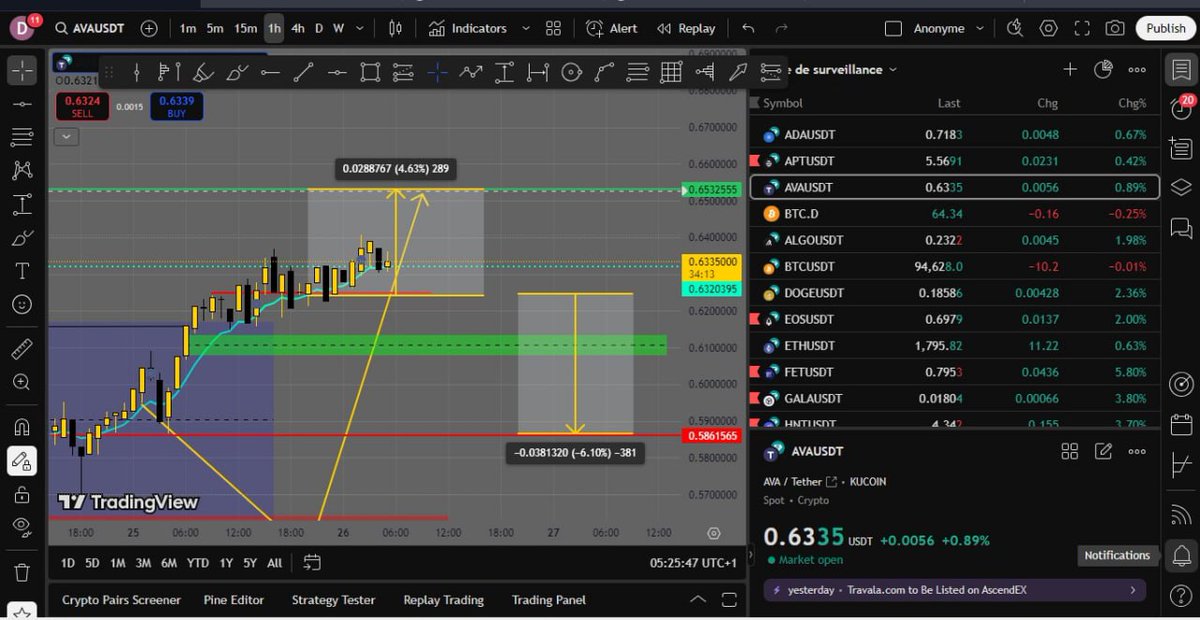Select the vertical line tool in favorites toolbar
The height and width of the screenshot is (620, 1200).
[x=137, y=72]
